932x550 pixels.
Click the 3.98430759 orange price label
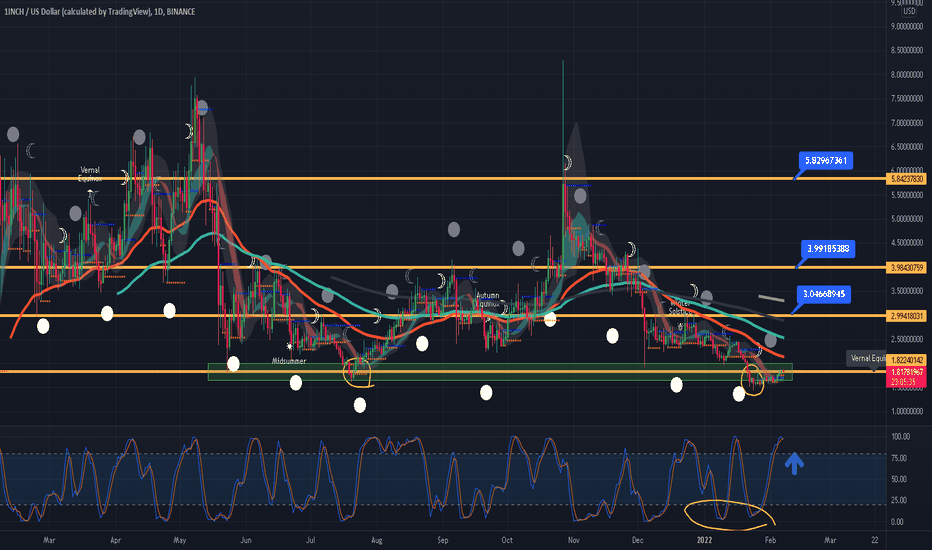pos(908,268)
